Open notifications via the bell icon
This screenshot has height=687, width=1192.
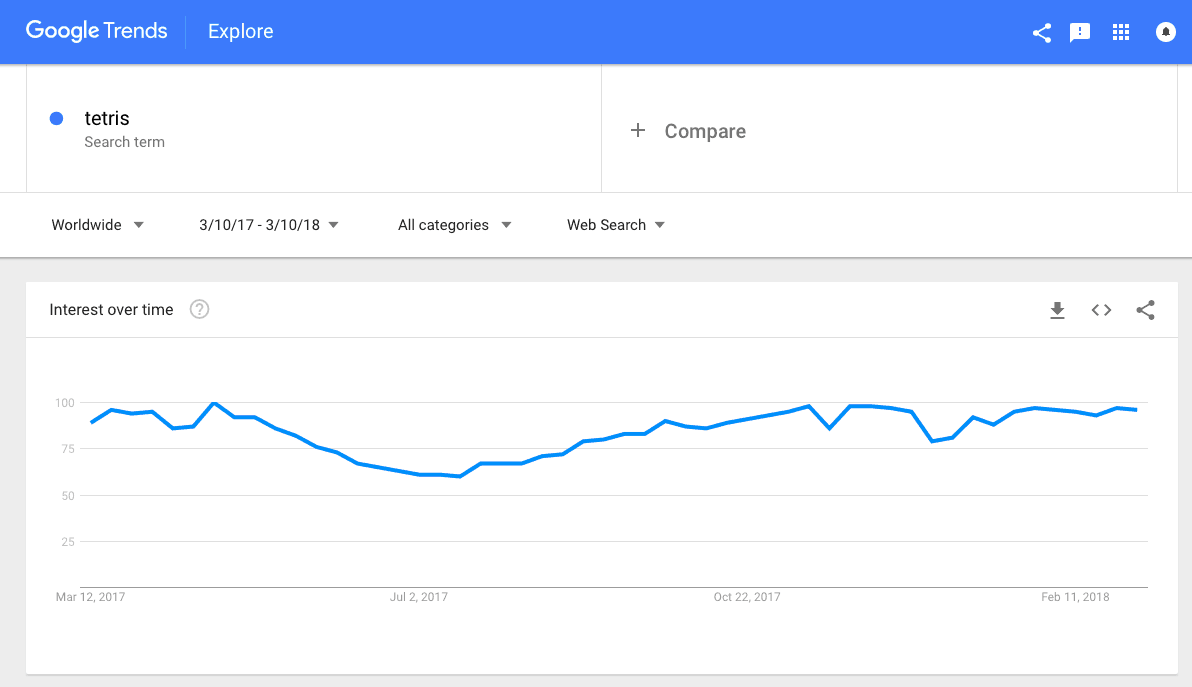click(x=1165, y=32)
